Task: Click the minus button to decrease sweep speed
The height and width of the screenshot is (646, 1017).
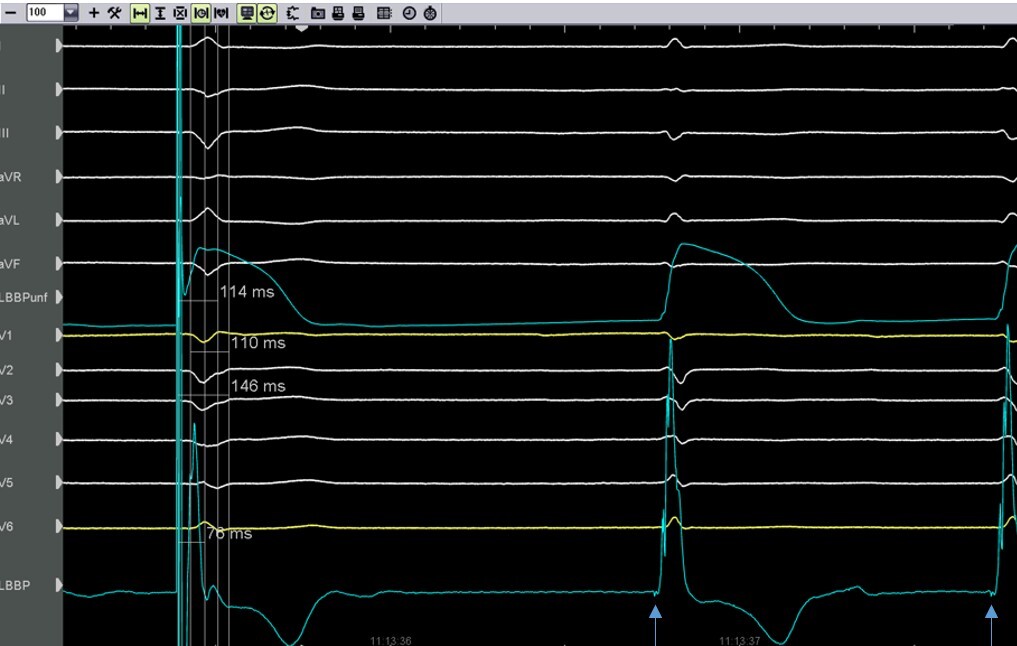Action: pyautogui.click(x=10, y=12)
